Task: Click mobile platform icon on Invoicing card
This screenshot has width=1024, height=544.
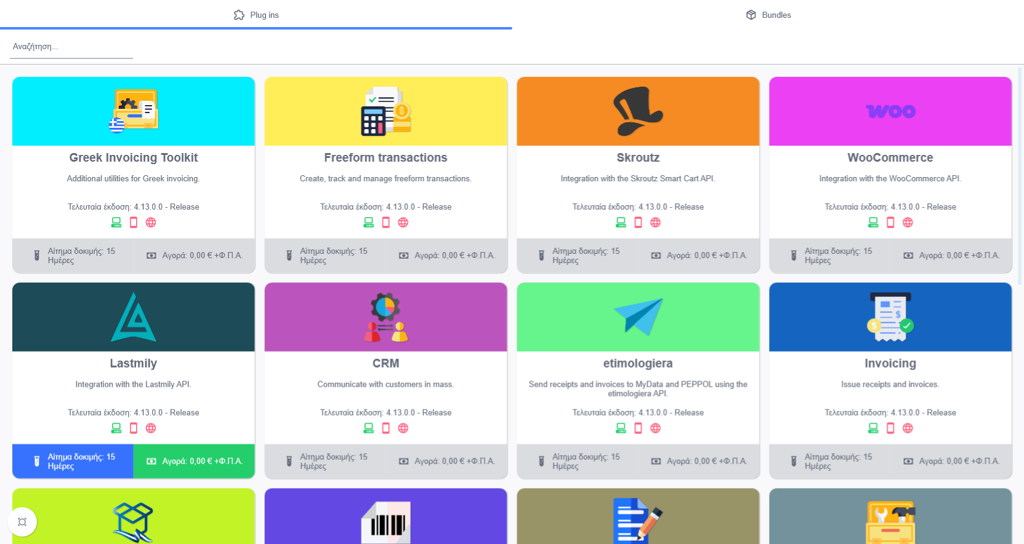Action: [890, 428]
